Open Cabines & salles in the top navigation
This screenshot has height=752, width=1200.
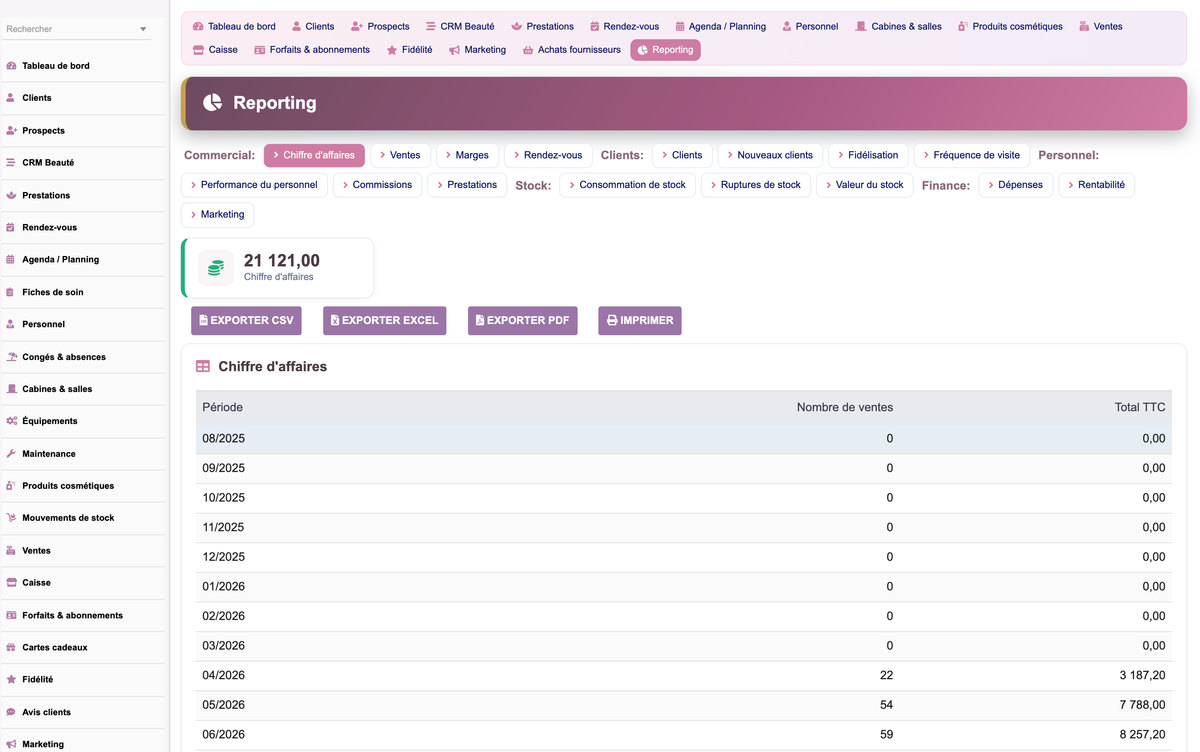pos(898,27)
